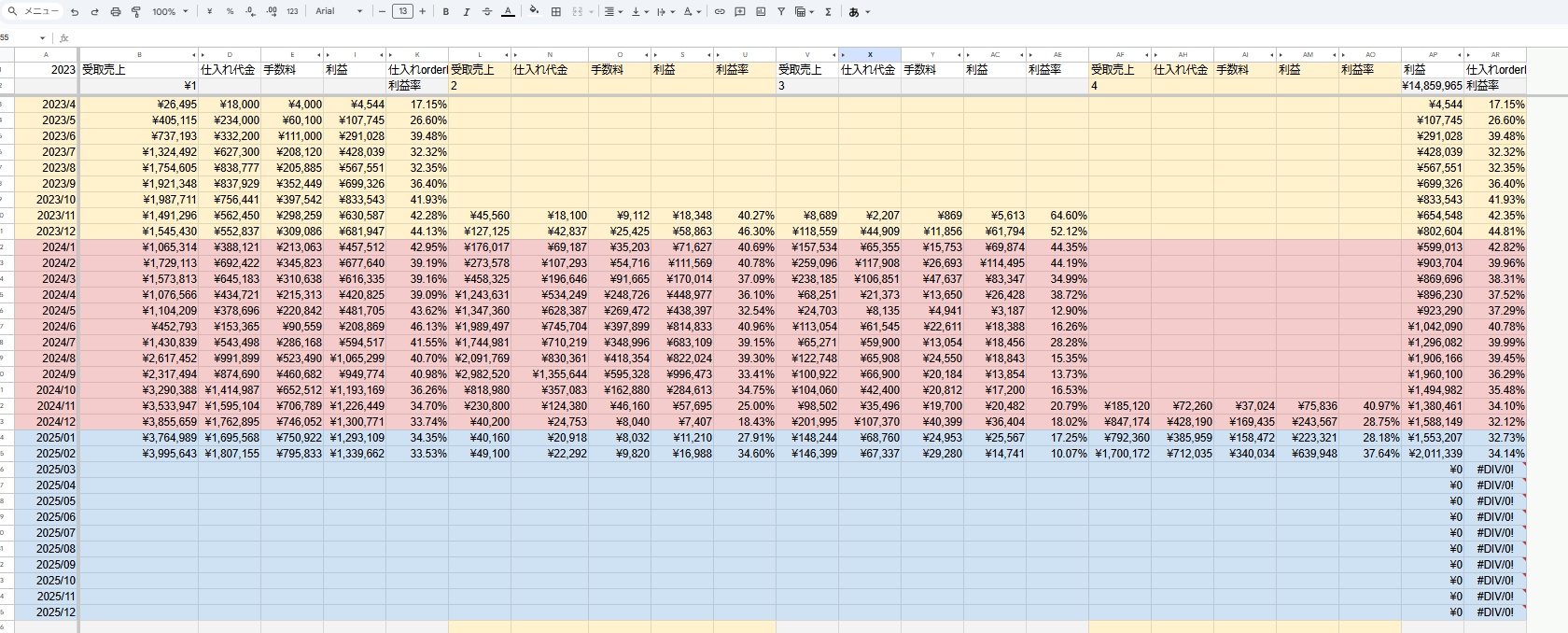Expand hidden columns after column L
Image resolution: width=1568 pixels, height=633 pixels.
507,55
